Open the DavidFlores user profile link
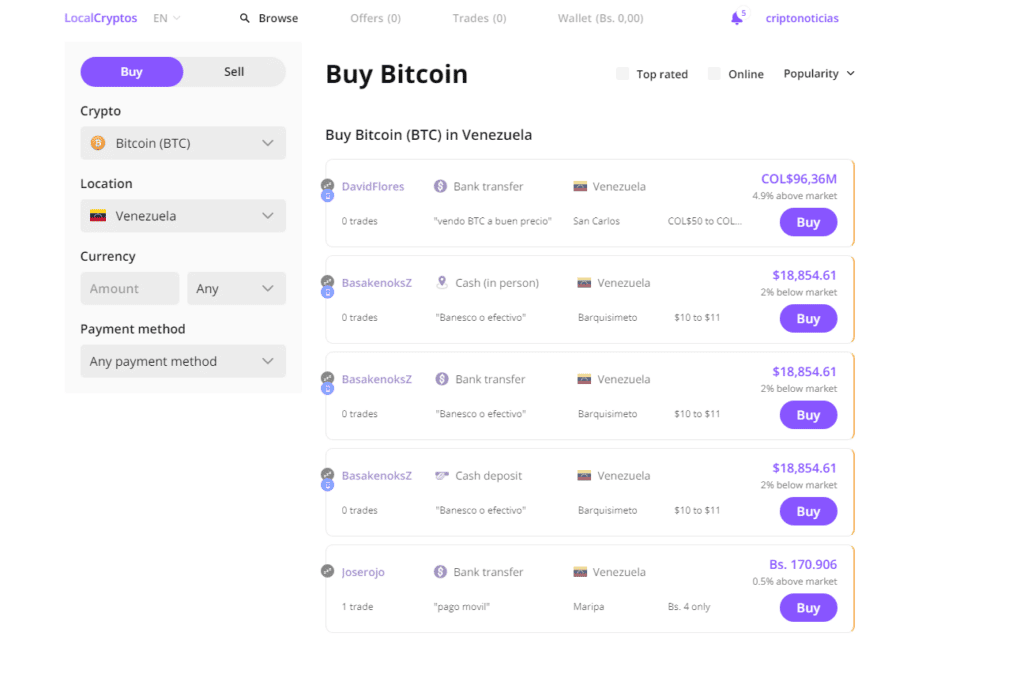This screenshot has height=674, width=1024. [x=373, y=186]
